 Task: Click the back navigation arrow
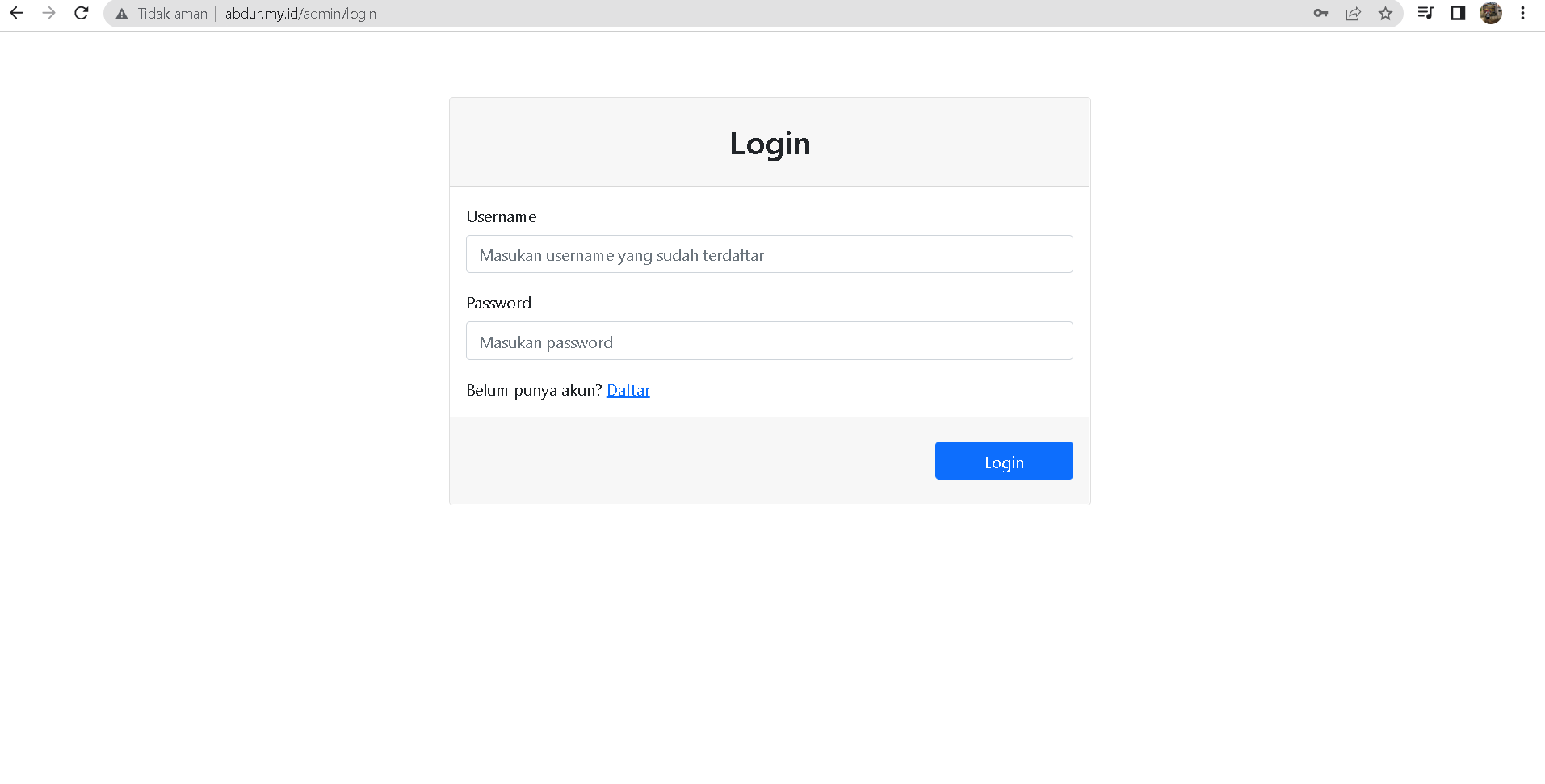[x=16, y=13]
